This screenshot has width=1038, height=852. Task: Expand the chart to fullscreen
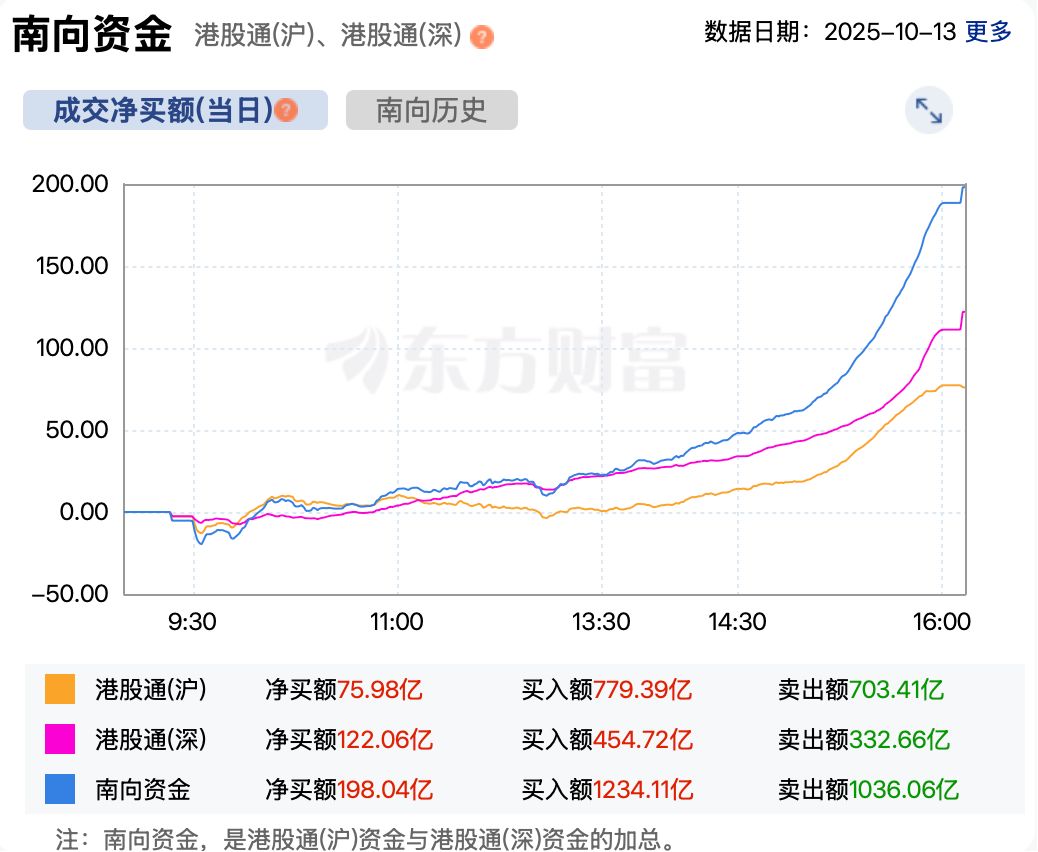pos(929,111)
